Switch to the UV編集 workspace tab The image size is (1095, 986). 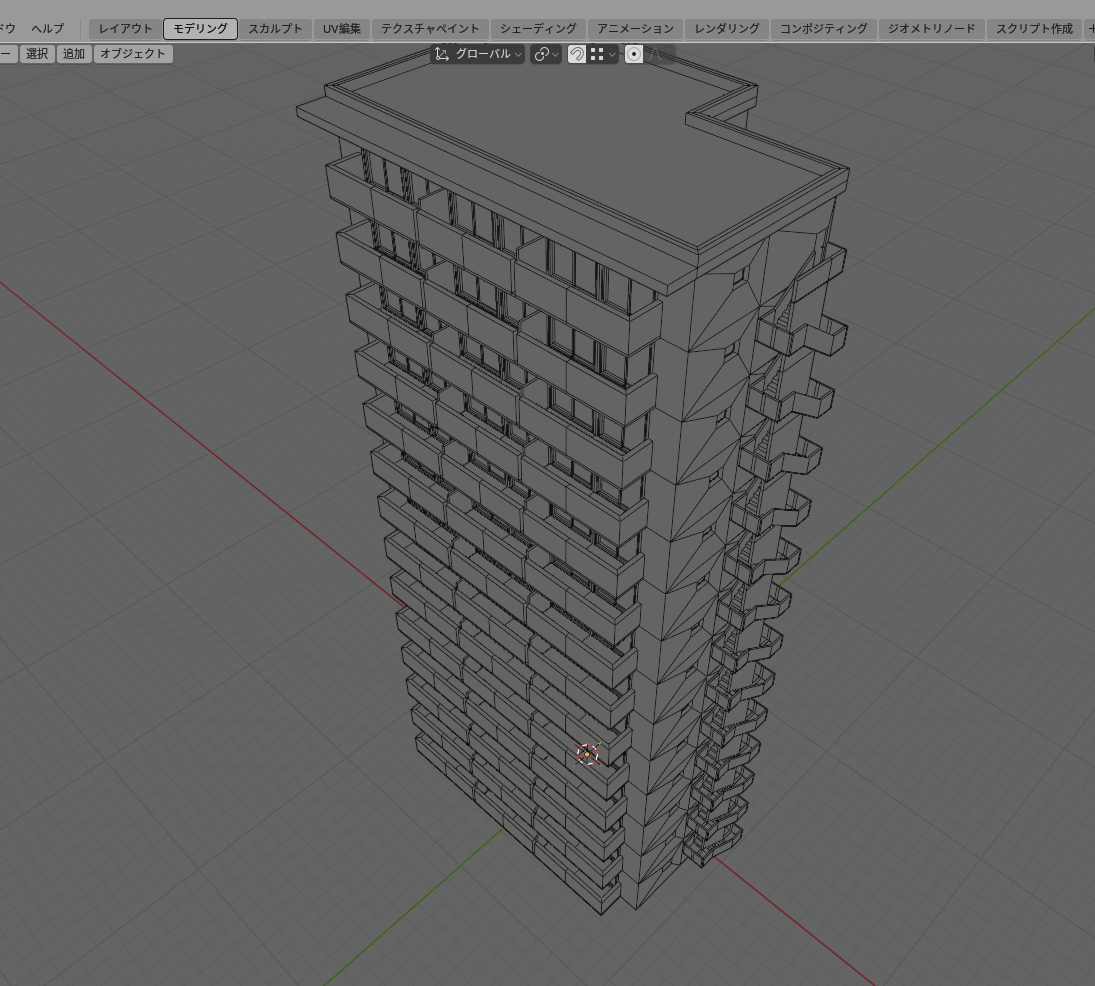[x=341, y=29]
